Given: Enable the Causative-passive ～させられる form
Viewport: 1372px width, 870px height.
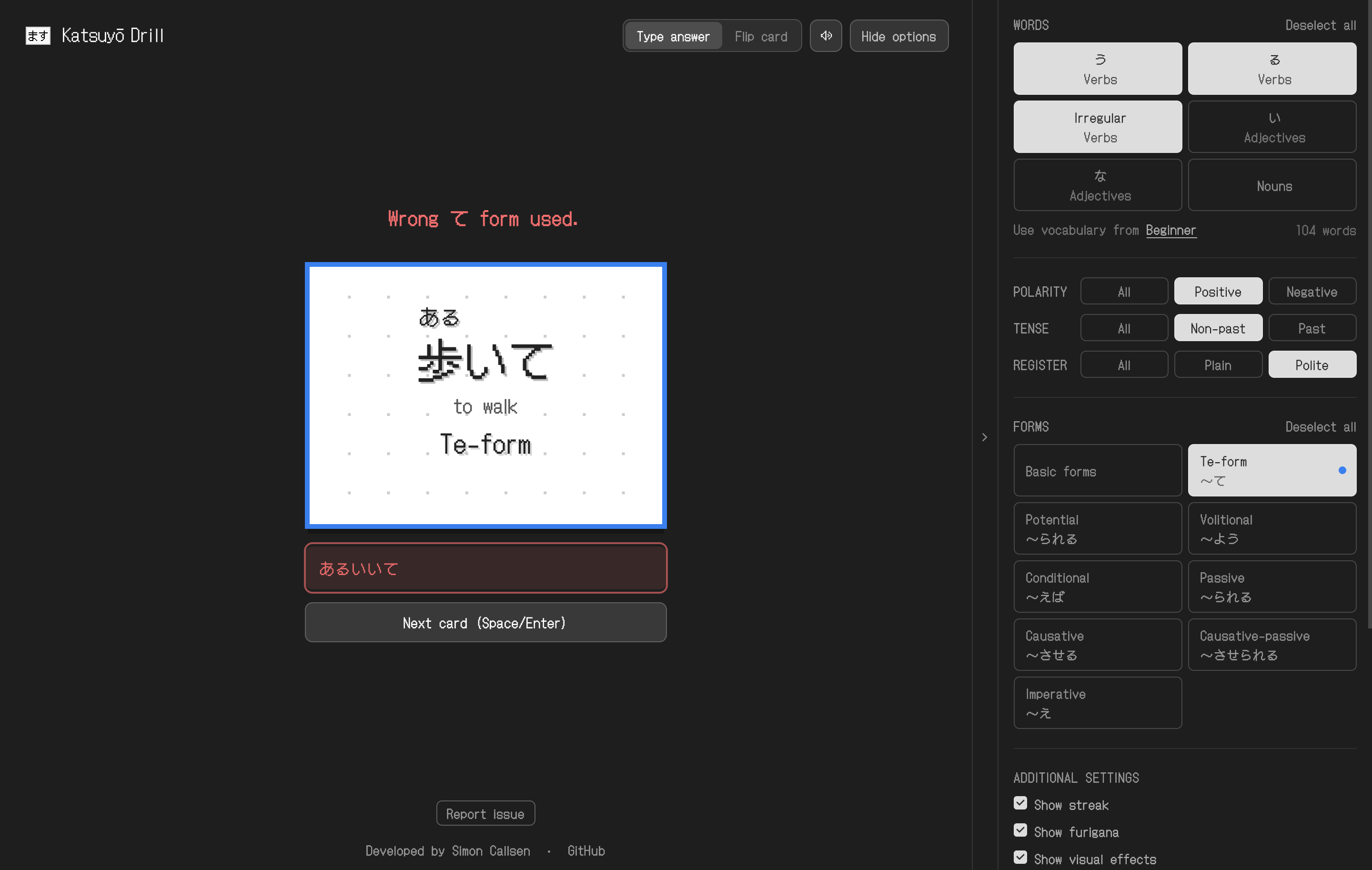Looking at the screenshot, I should [x=1272, y=645].
